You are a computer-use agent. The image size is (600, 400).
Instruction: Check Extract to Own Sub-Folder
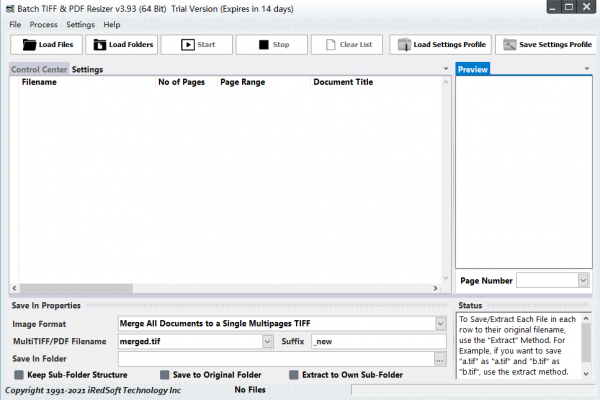[294, 375]
